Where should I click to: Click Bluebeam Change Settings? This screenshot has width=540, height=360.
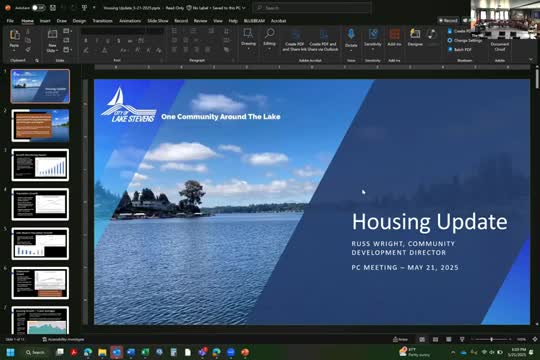464,40
